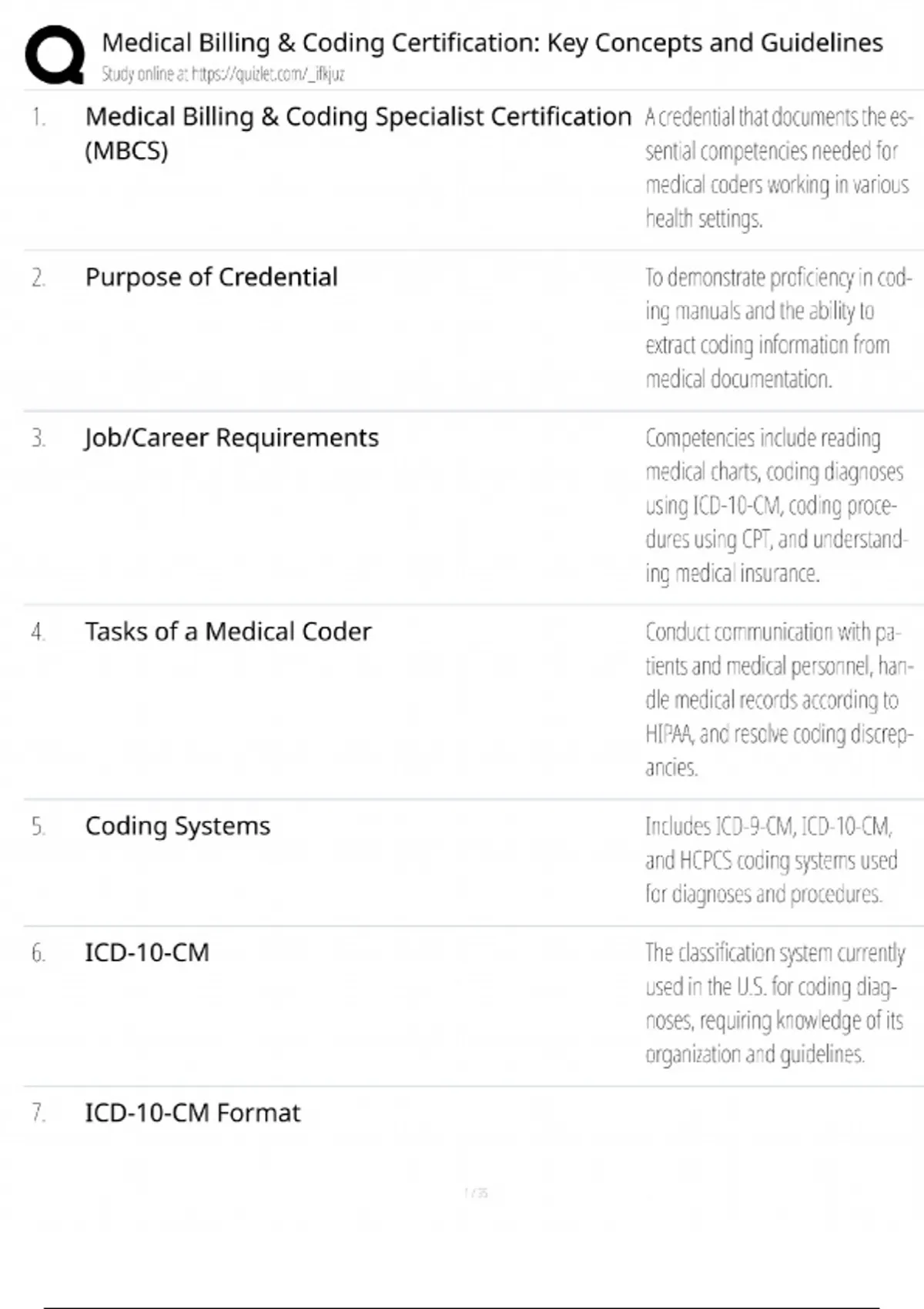
Task: Select the definition starting 'Competencies include reading'
Action: [x=776, y=505]
